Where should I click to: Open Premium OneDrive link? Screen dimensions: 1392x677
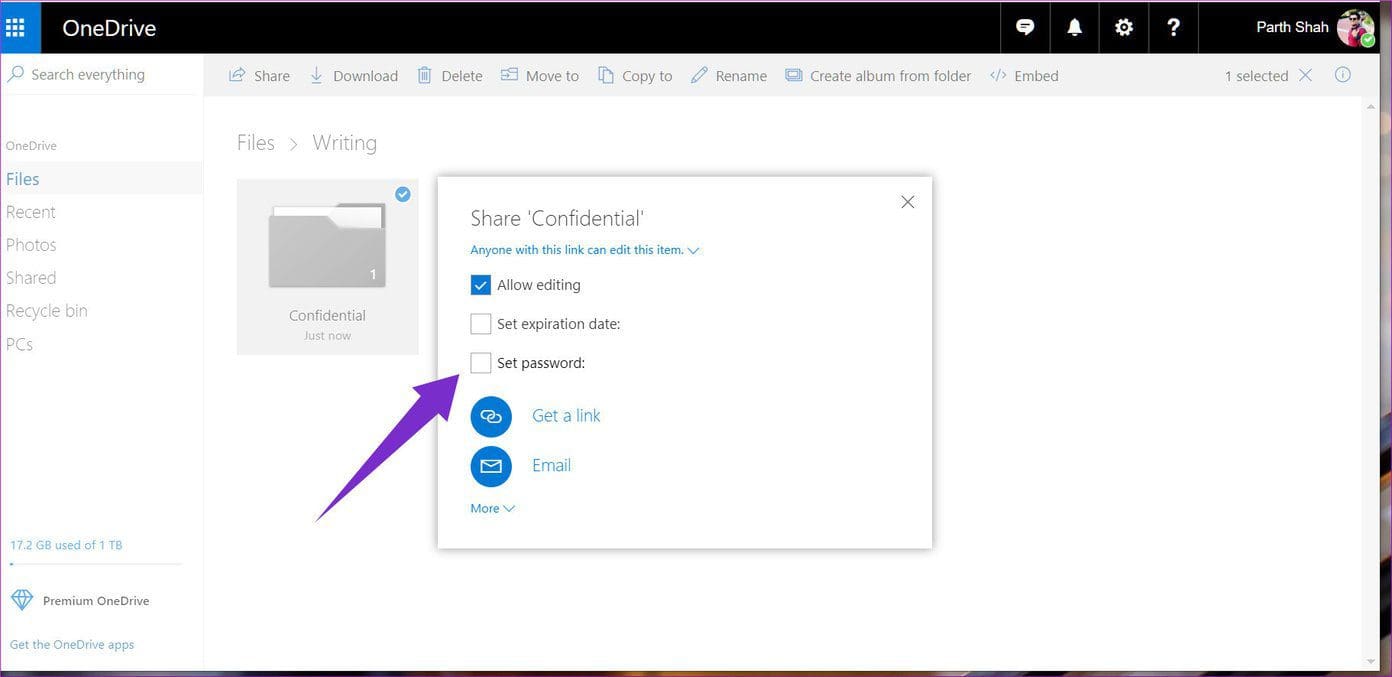[x=96, y=601]
